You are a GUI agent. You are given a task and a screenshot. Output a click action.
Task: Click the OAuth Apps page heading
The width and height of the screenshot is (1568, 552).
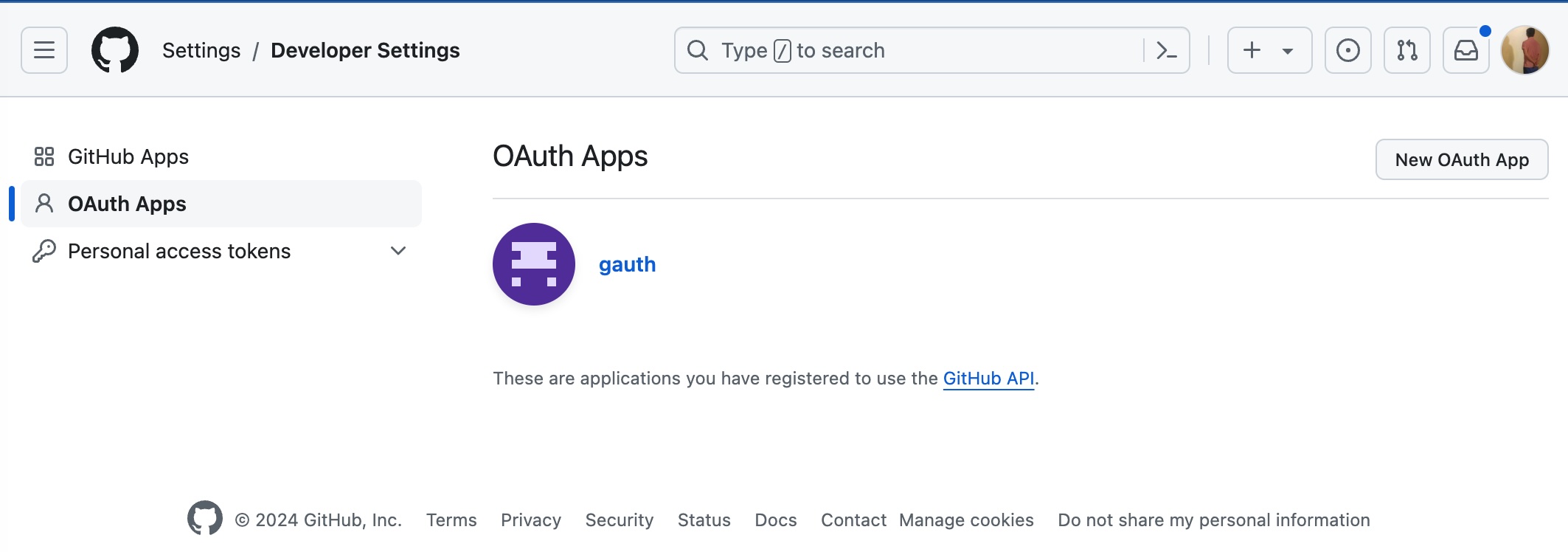tap(570, 156)
